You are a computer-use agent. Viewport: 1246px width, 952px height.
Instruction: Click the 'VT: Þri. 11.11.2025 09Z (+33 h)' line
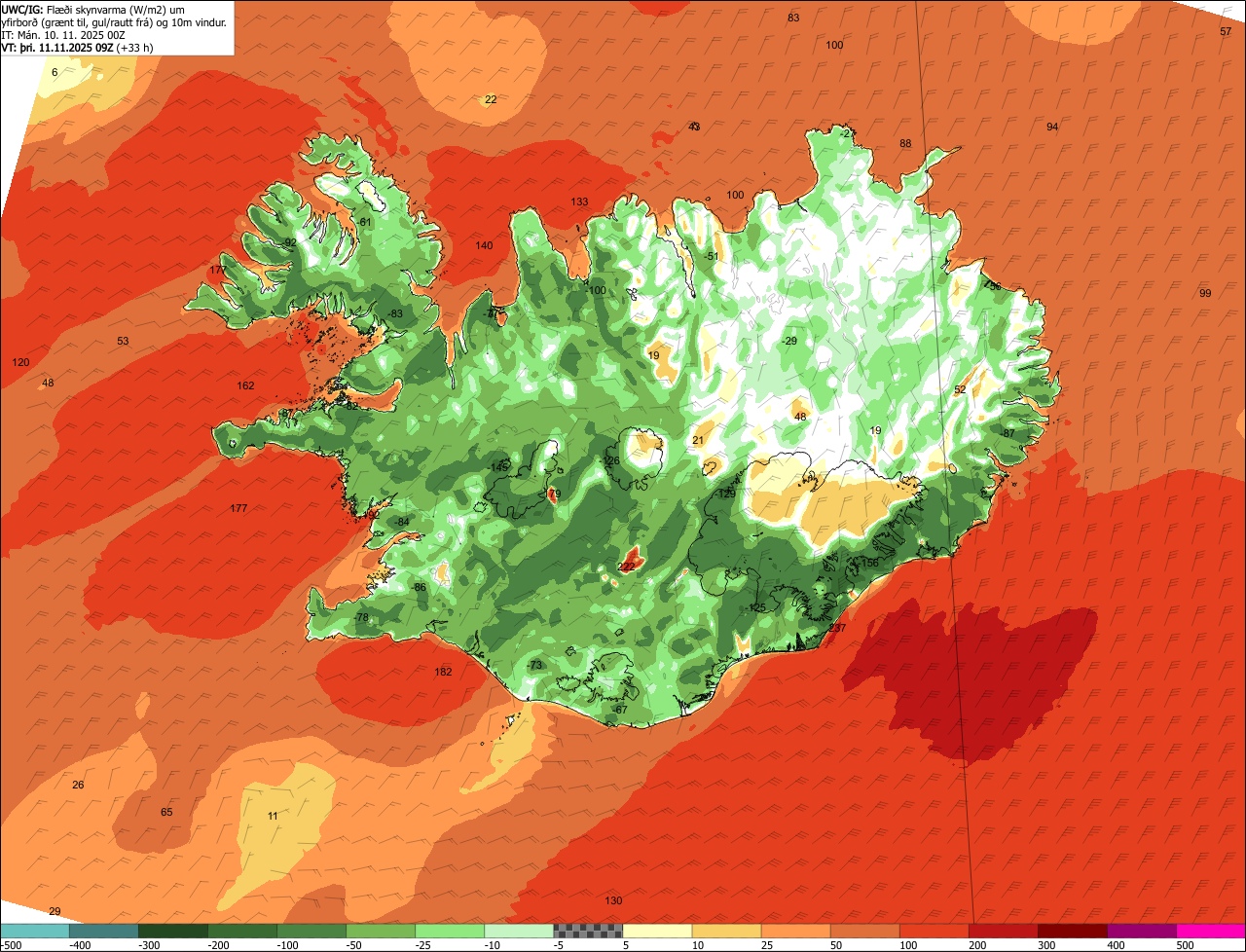coord(77,47)
